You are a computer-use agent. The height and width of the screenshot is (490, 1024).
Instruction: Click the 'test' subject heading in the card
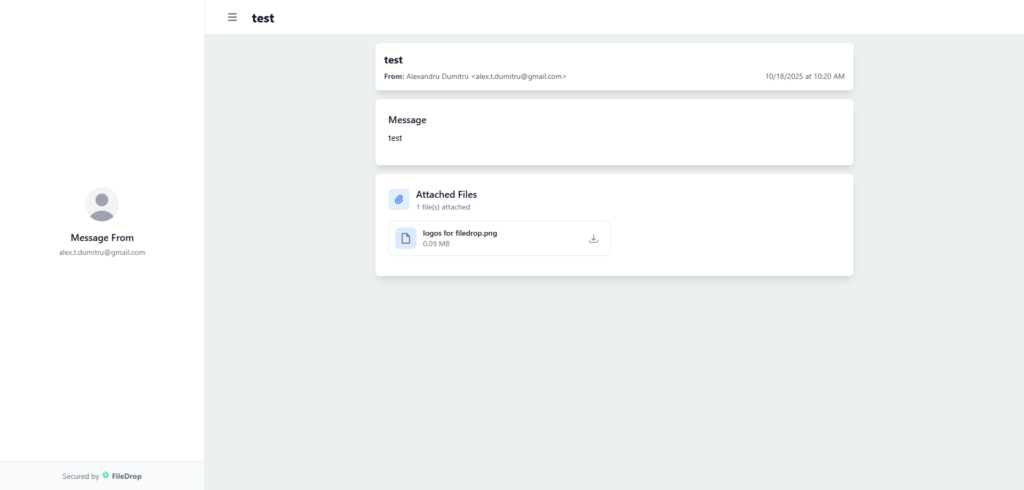tap(393, 60)
